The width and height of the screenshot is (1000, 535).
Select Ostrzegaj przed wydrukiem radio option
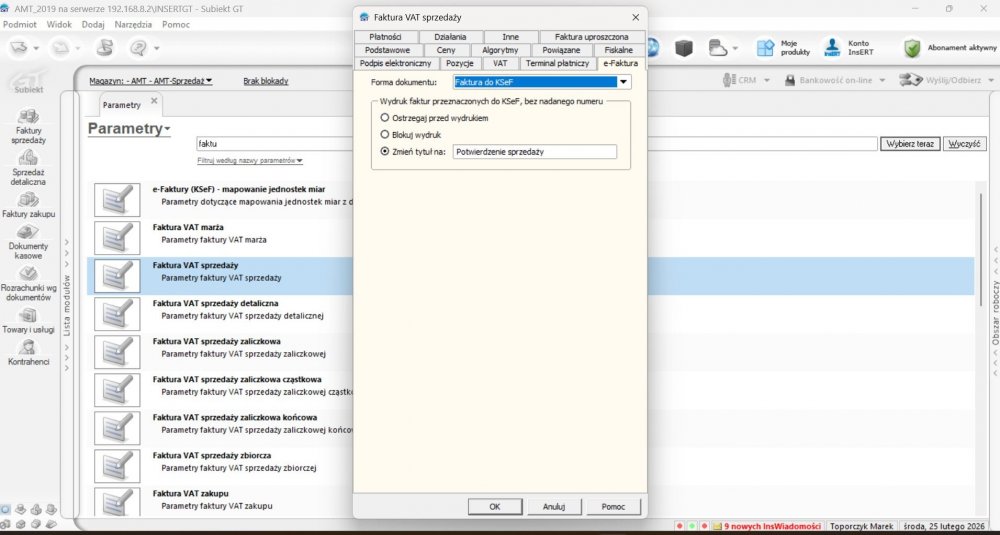coord(385,118)
